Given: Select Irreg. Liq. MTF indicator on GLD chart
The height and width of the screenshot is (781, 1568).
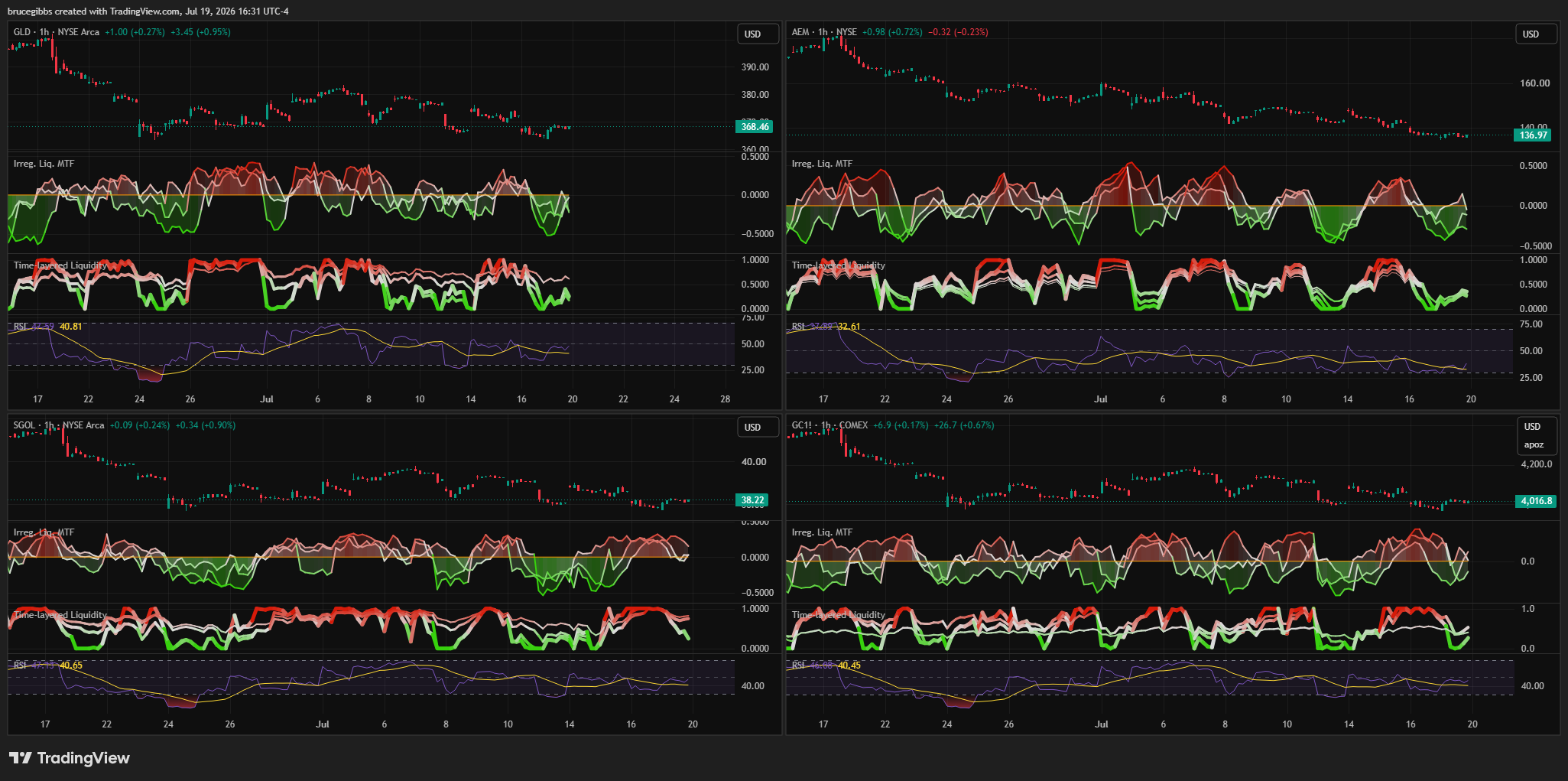Looking at the screenshot, I should [x=44, y=164].
